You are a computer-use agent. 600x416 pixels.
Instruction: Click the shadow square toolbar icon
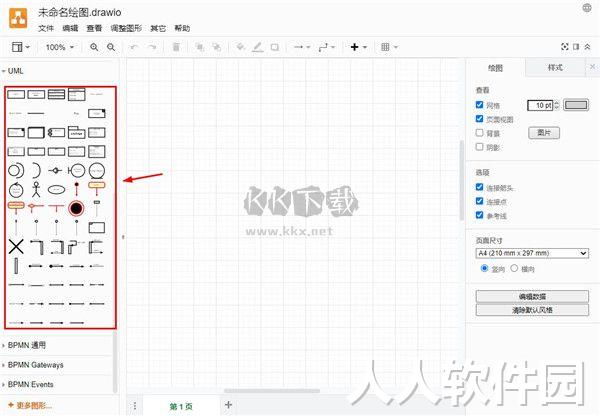pos(275,47)
